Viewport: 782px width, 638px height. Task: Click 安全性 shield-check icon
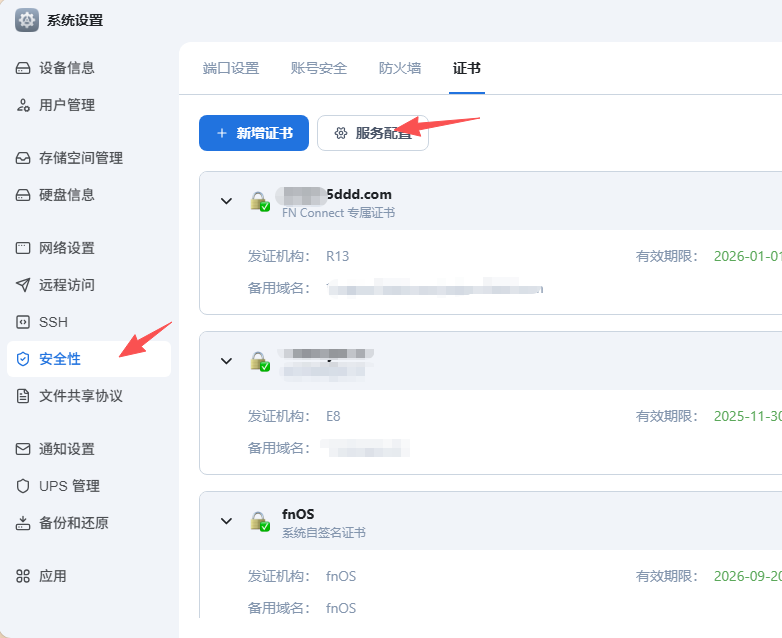(23, 359)
